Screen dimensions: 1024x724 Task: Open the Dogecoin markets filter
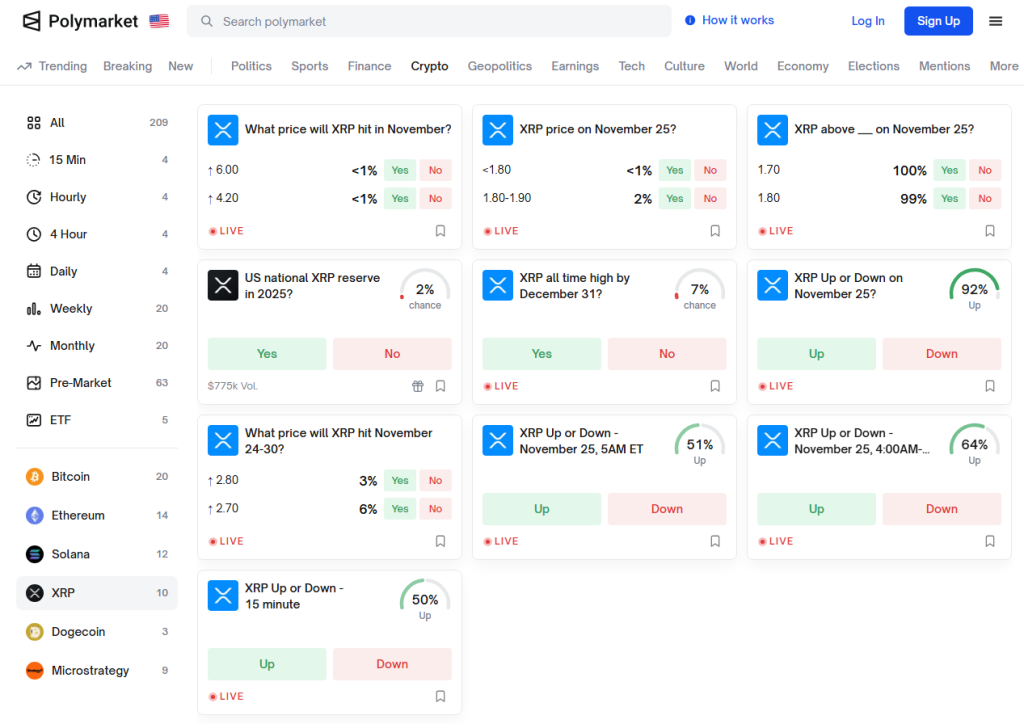78,632
